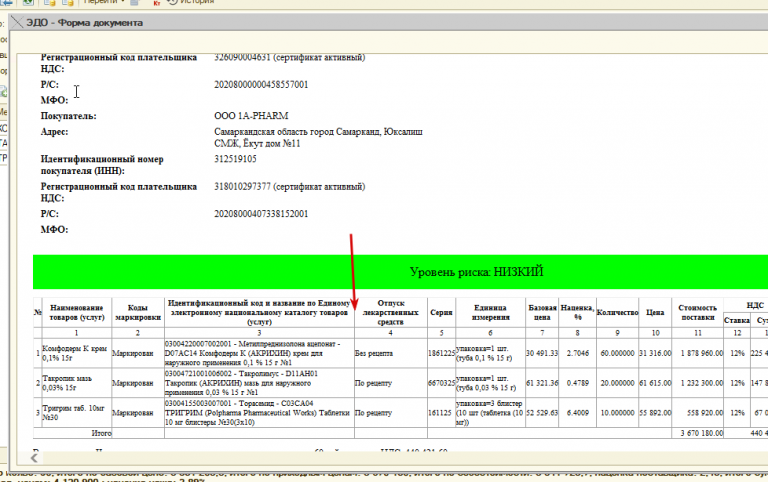Click По рецепту in the Такропик row
The width and height of the screenshot is (768, 482).
[390, 383]
